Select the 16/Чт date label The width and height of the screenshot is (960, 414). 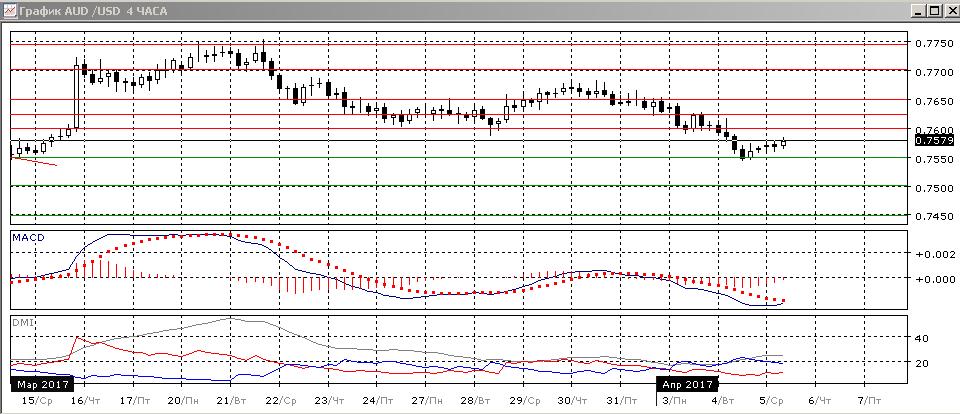point(85,401)
